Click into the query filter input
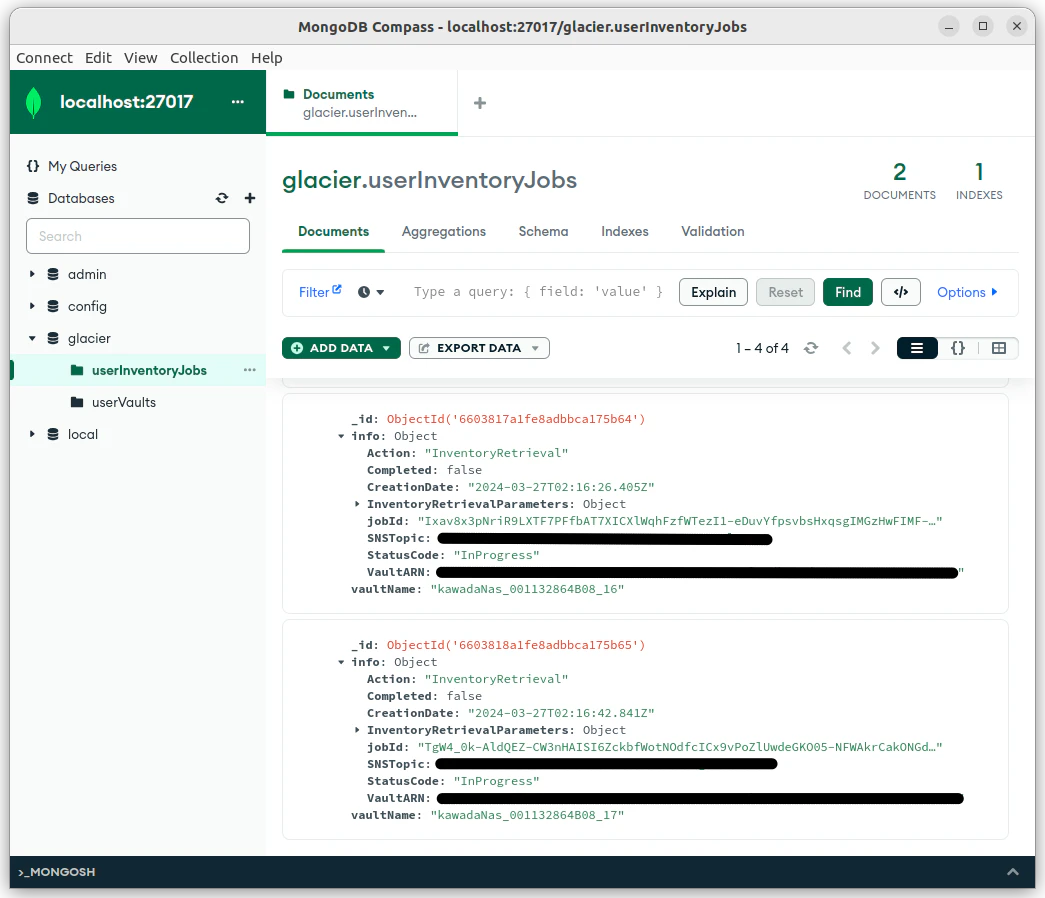Image resolution: width=1045 pixels, height=898 pixels. (538, 292)
